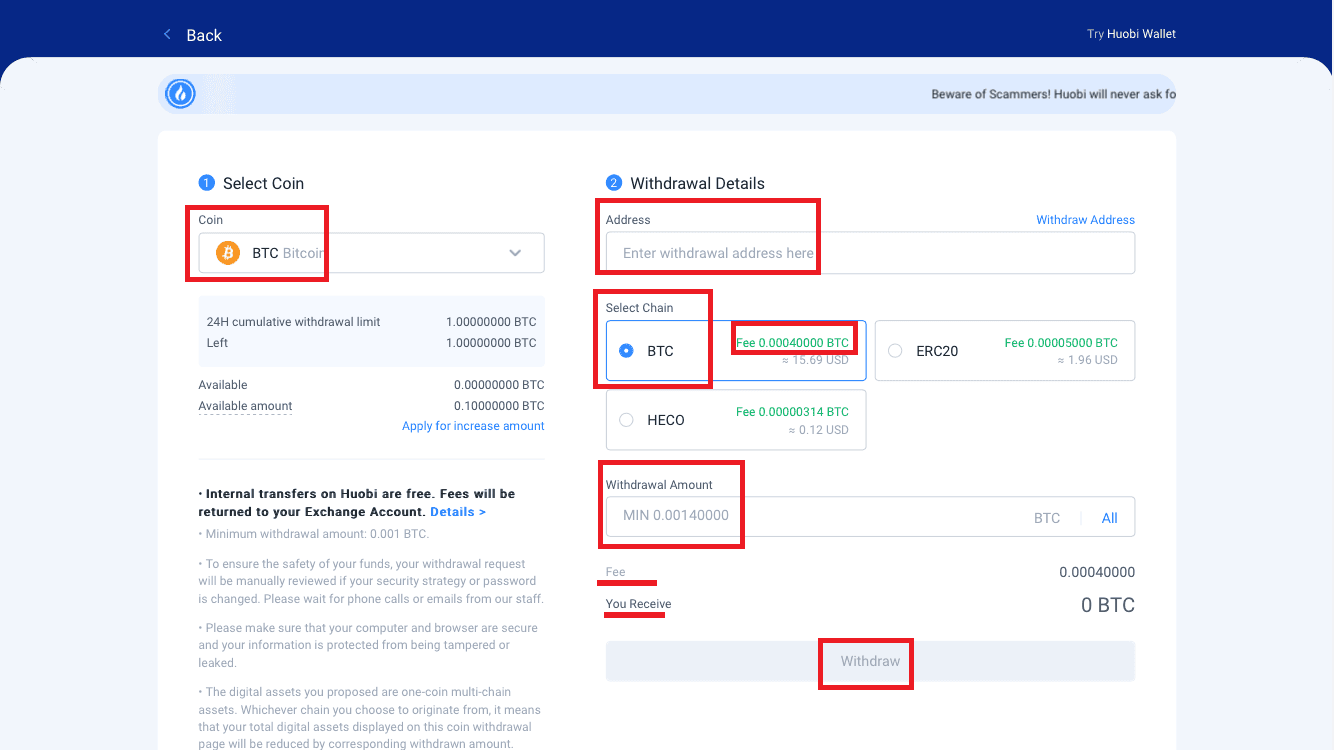The image size is (1334, 750).
Task: Click the 'Left' withdrawal limit label
Action: click(217, 343)
